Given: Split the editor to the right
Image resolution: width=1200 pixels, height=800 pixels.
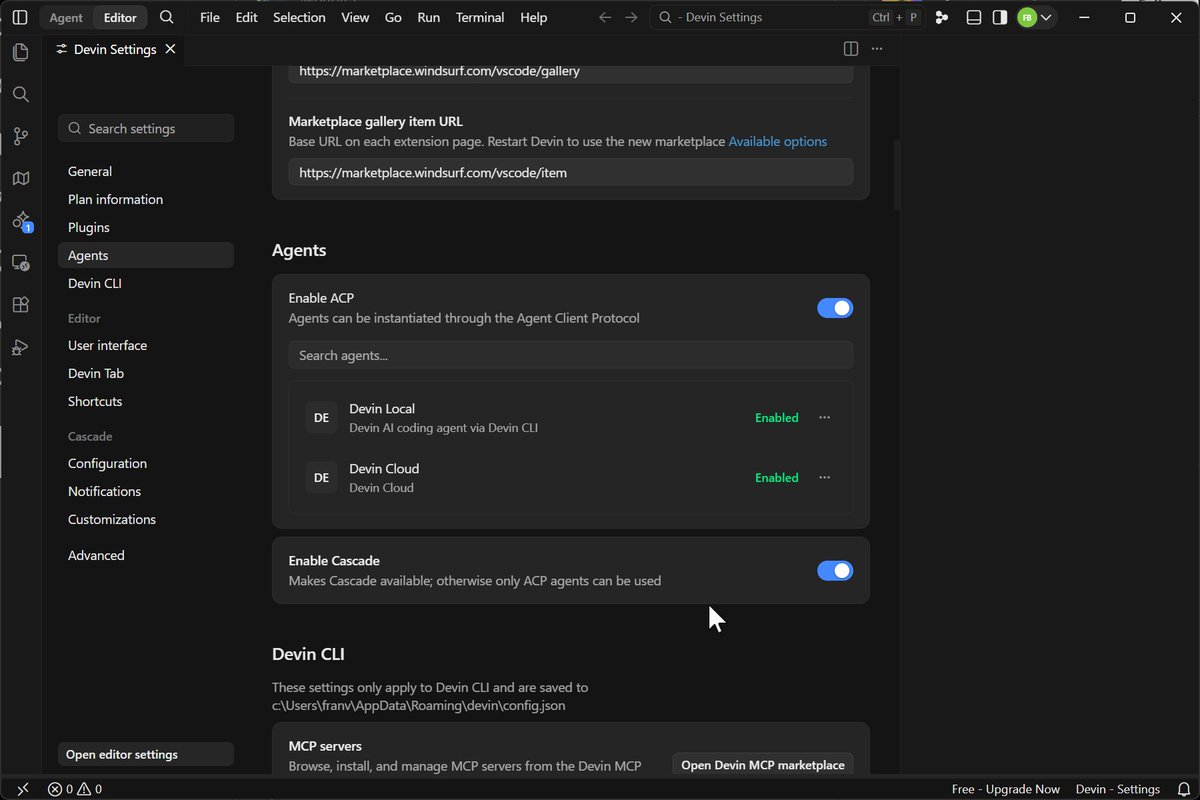Looking at the screenshot, I should pos(851,49).
